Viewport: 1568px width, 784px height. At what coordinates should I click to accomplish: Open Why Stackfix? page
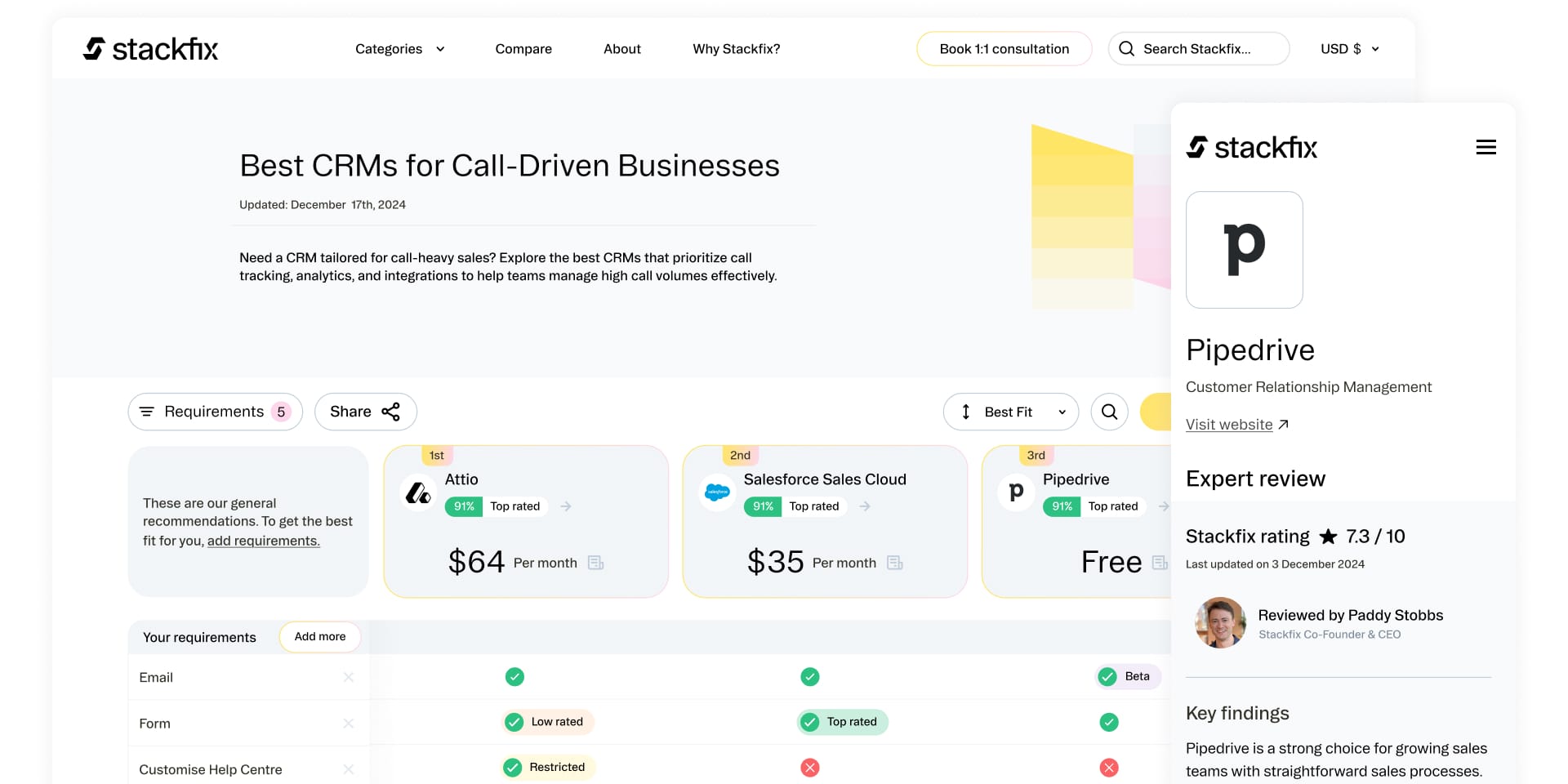(737, 49)
